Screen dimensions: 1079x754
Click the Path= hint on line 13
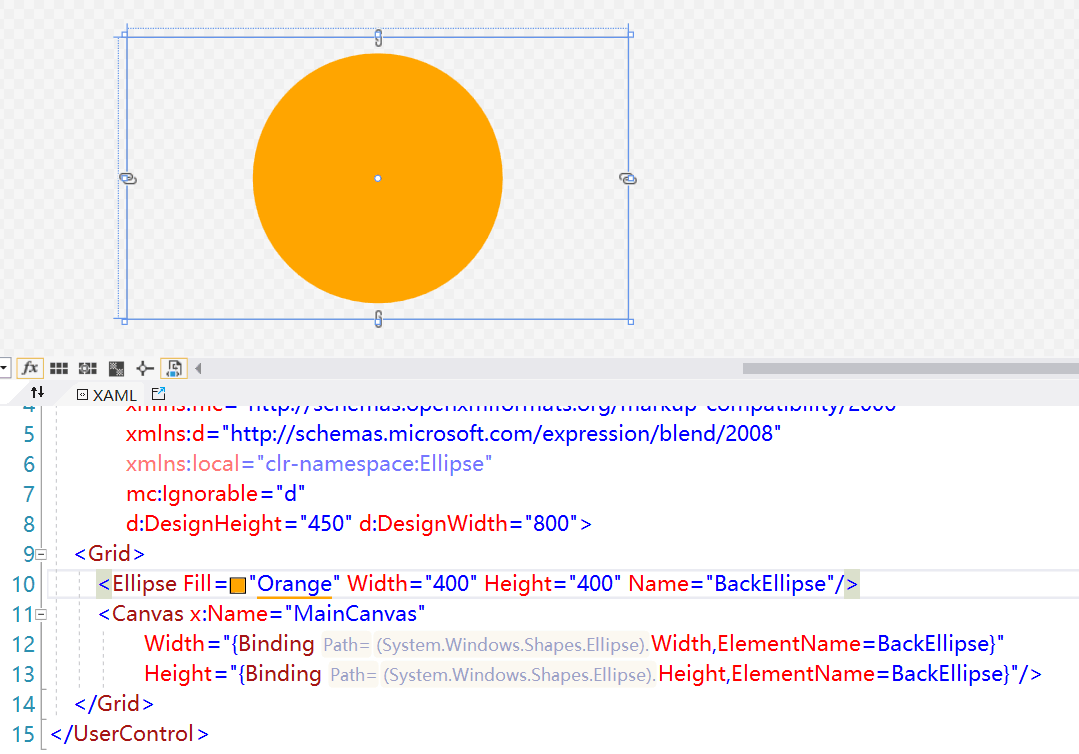click(353, 675)
